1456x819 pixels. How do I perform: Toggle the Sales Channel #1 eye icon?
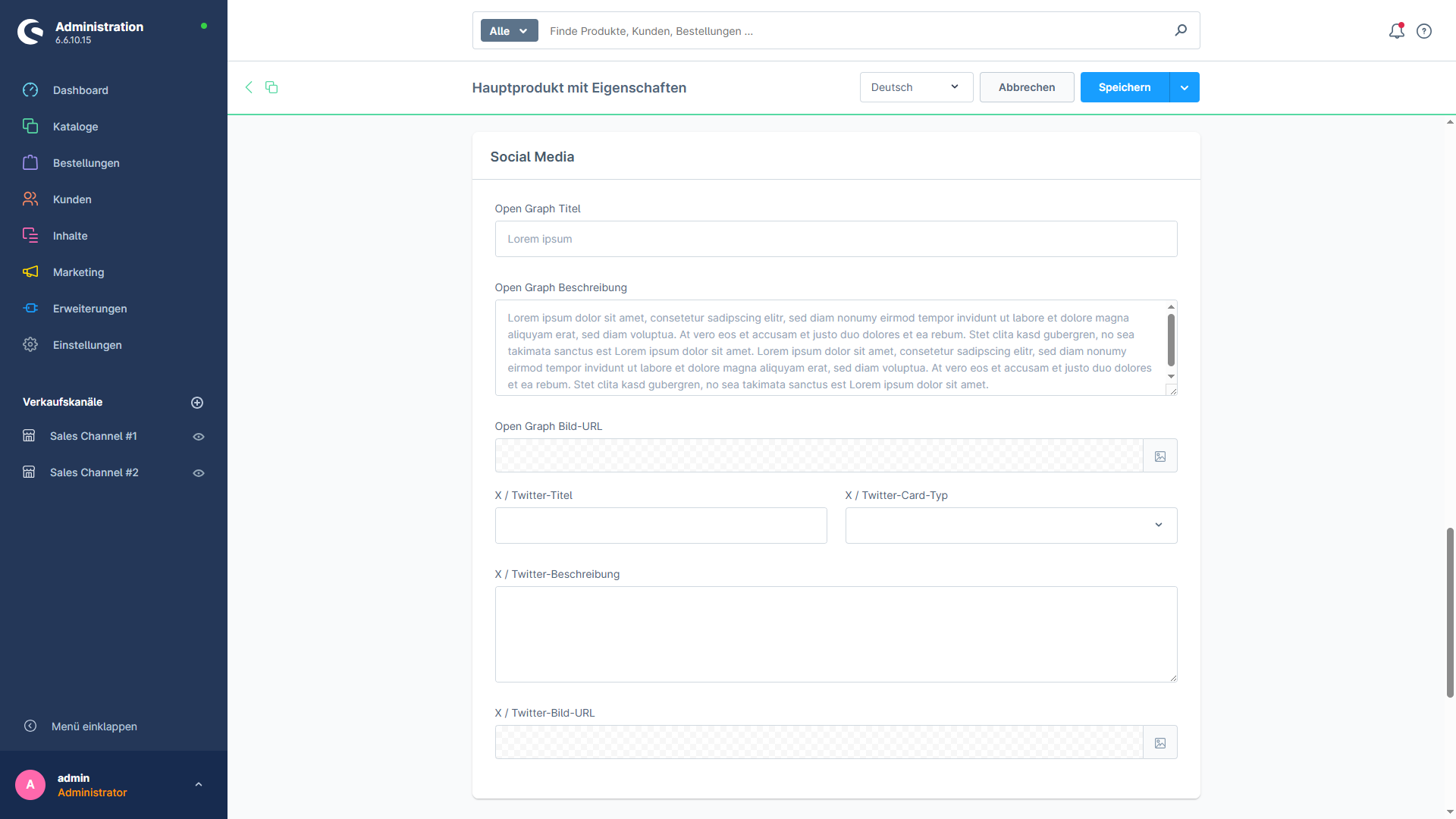coord(199,437)
